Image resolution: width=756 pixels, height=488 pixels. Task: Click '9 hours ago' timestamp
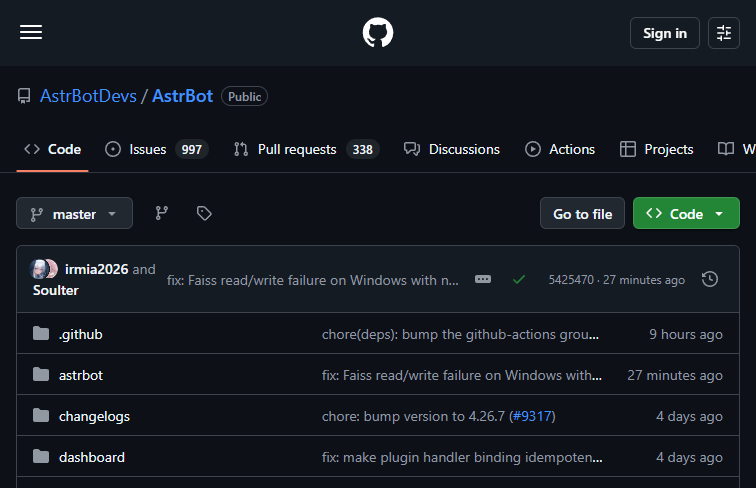[686, 334]
